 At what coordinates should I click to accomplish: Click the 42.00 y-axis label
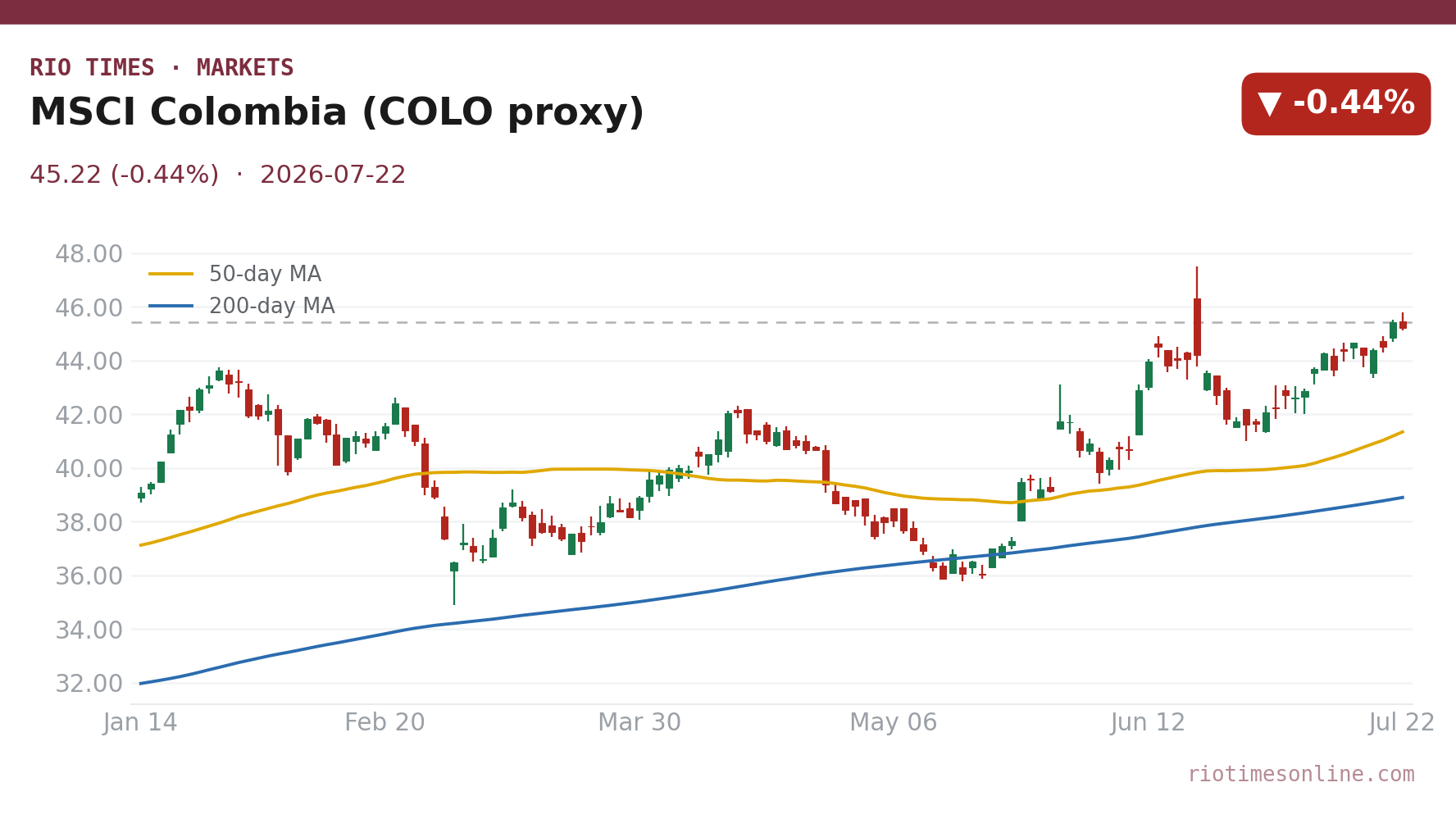[x=89, y=416]
